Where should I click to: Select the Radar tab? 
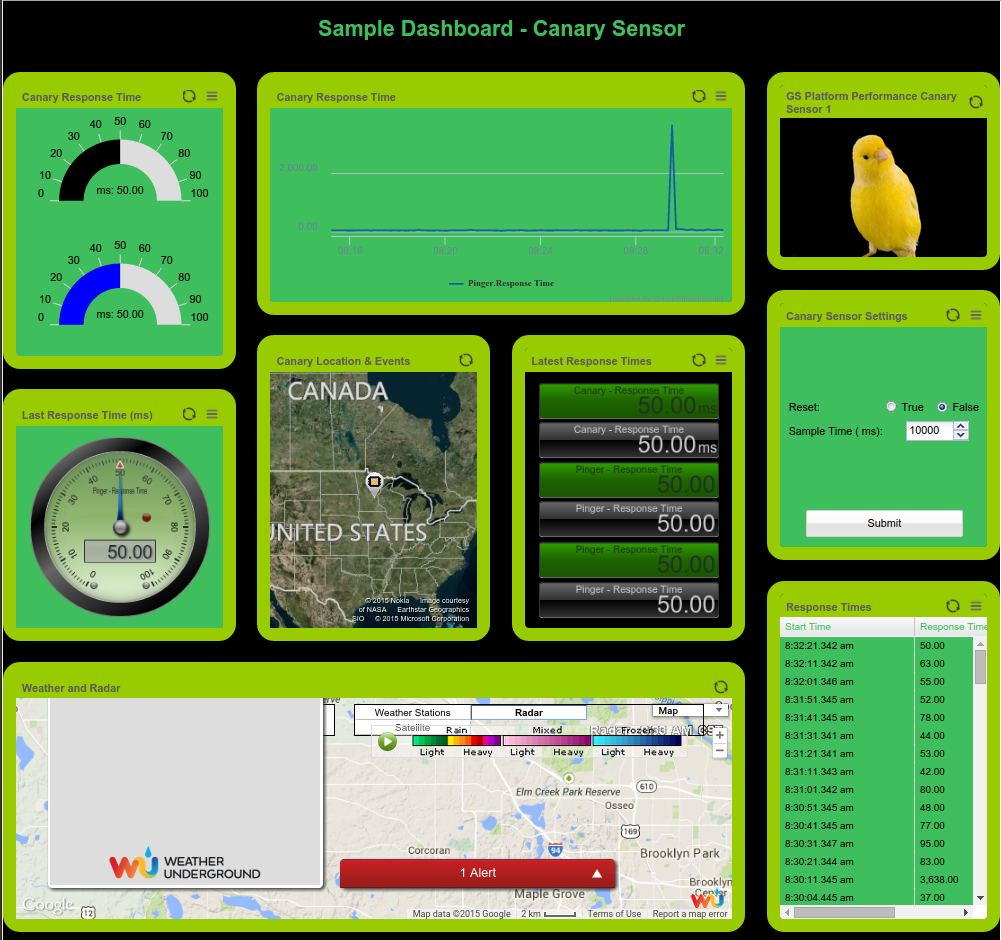528,713
